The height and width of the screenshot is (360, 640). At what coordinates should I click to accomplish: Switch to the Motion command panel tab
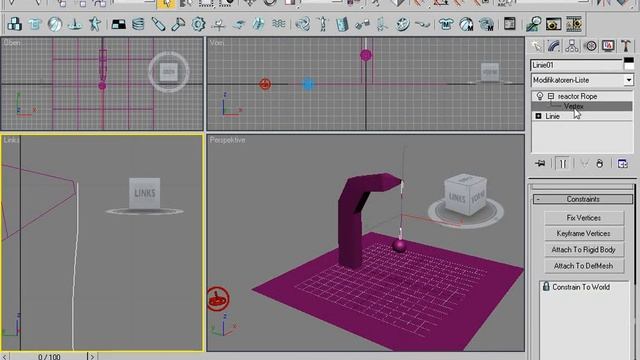click(x=590, y=46)
